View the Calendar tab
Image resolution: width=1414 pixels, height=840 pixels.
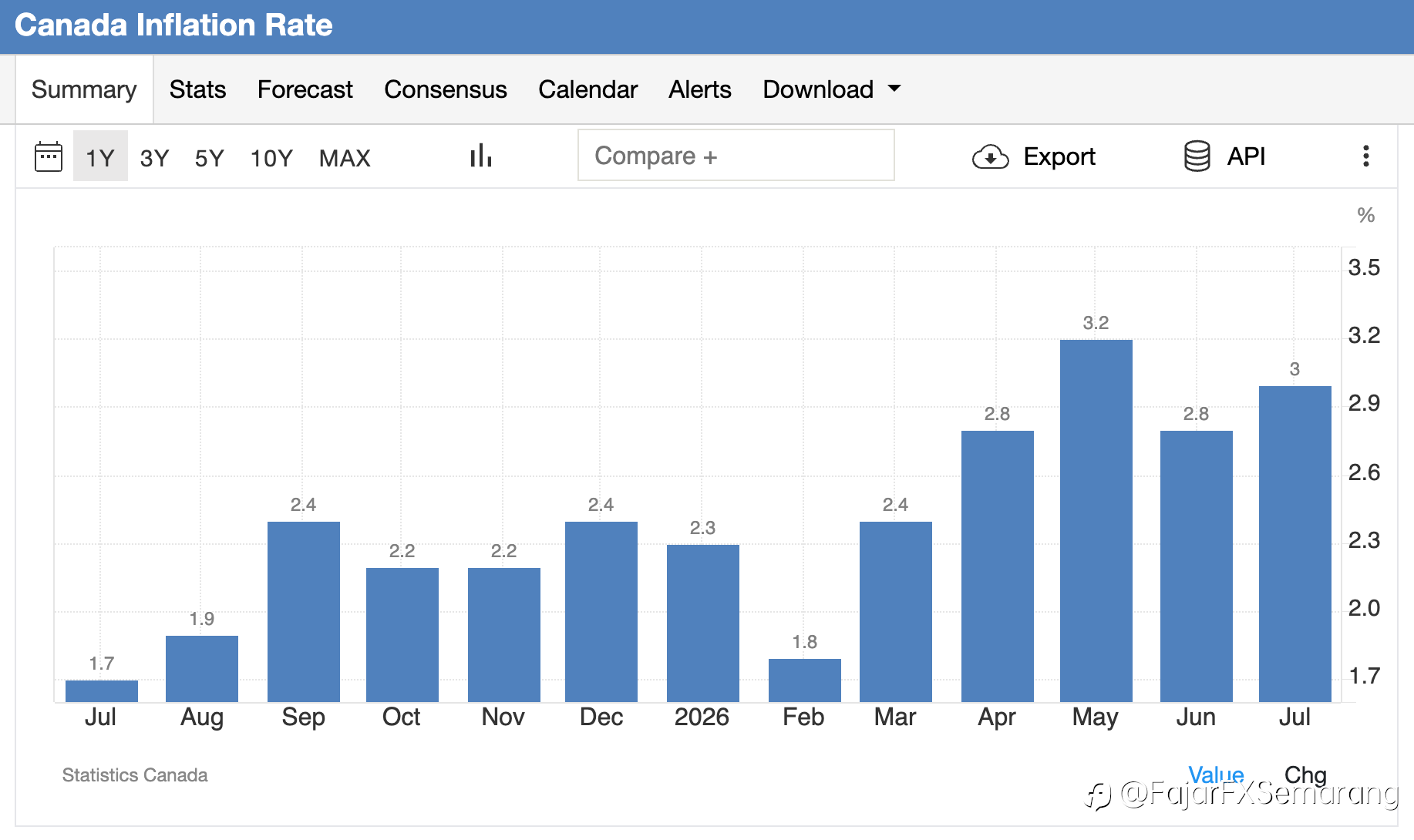587,89
